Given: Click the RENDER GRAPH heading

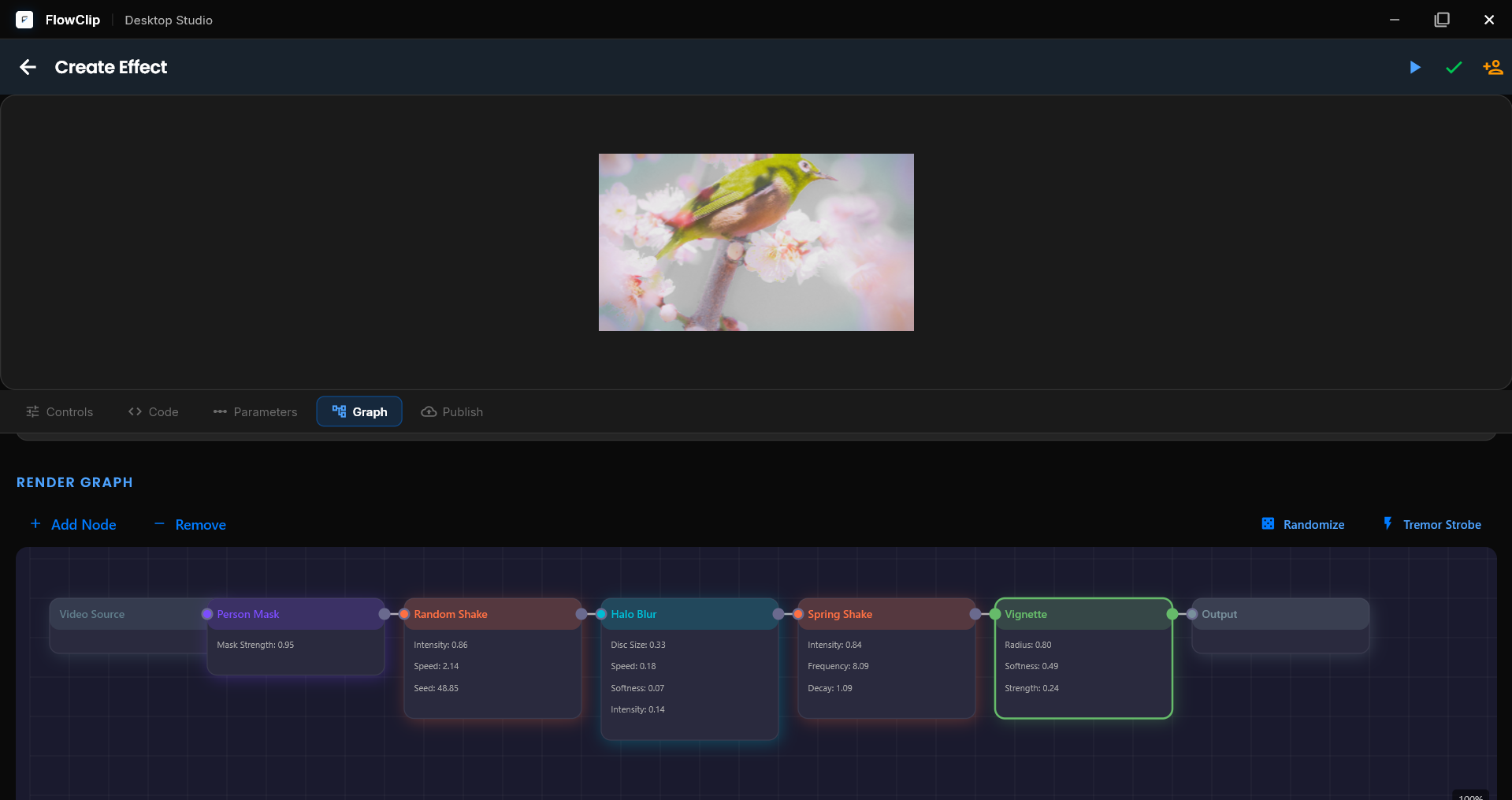Looking at the screenshot, I should 75,482.
